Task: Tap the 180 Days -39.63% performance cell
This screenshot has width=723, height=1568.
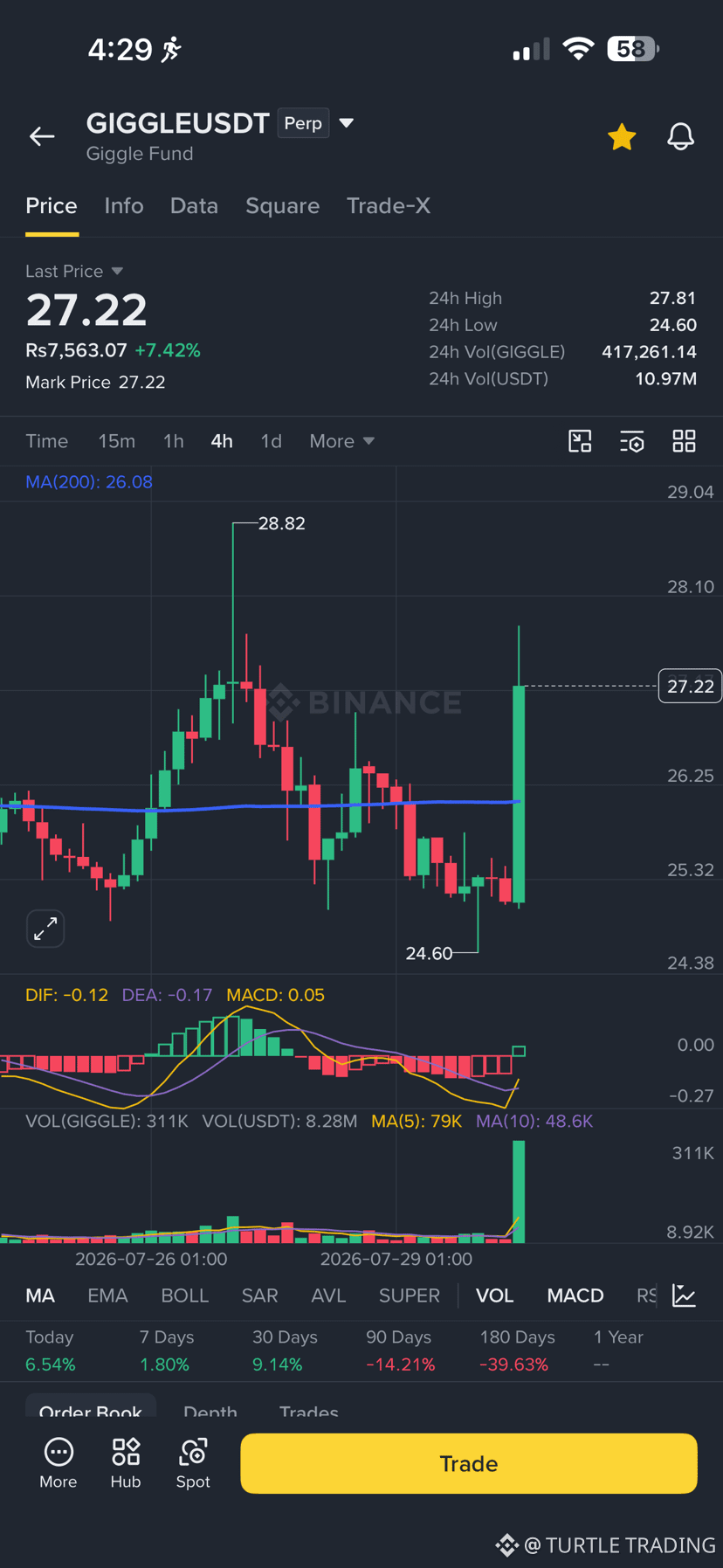Action: tap(517, 1350)
